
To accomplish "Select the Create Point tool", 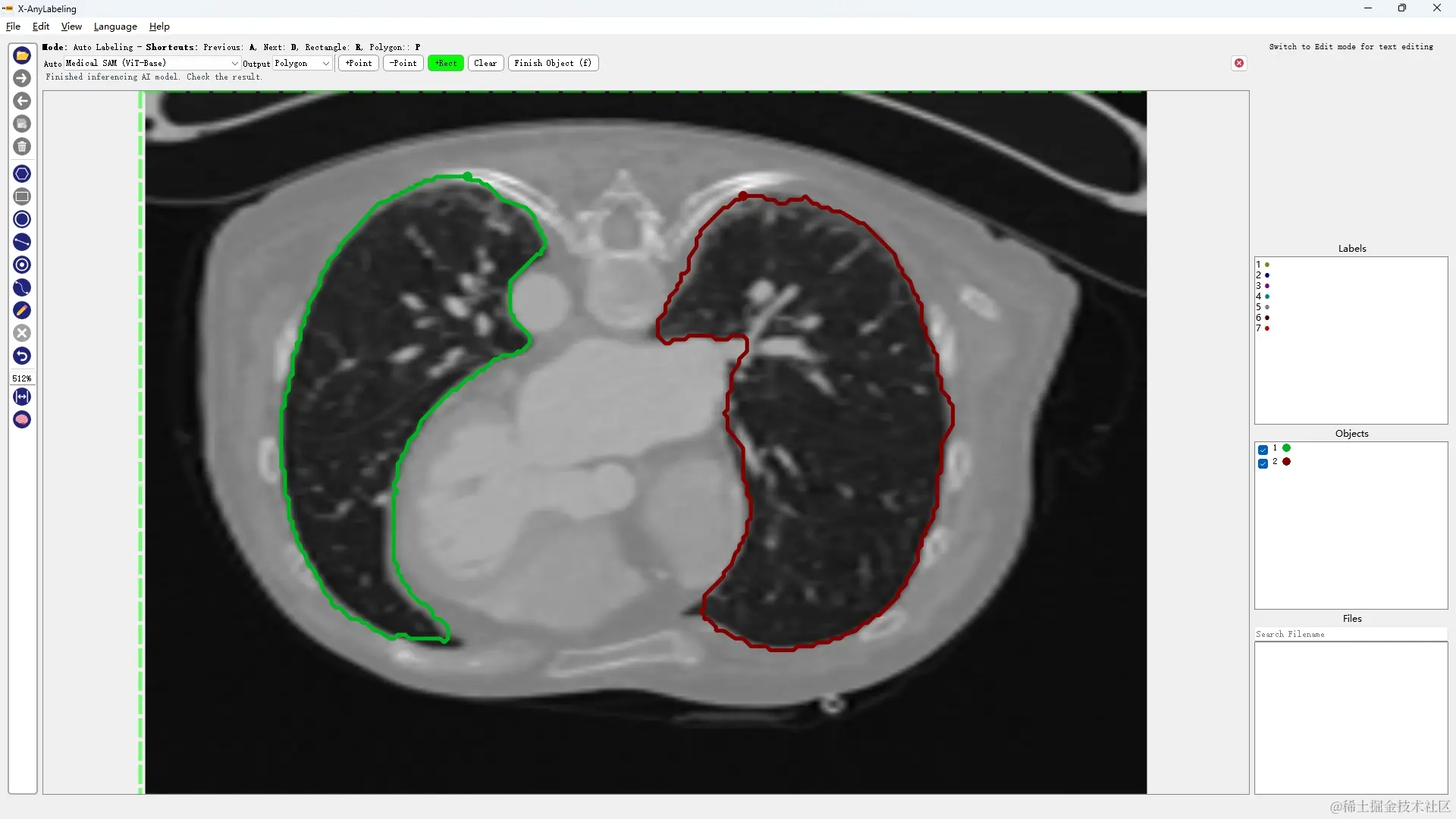I will click(22, 265).
